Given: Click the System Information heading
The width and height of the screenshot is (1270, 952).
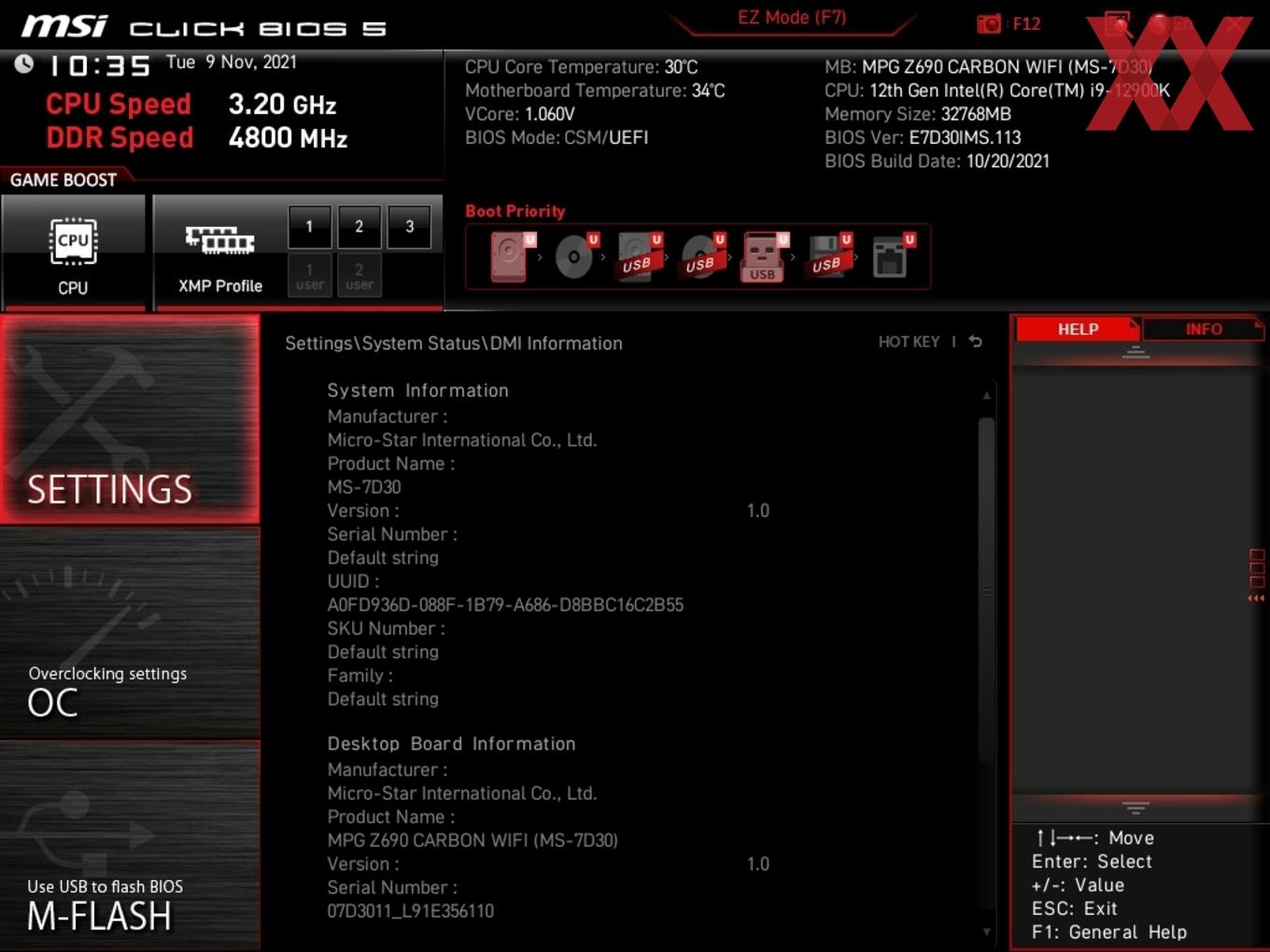Looking at the screenshot, I should (417, 390).
